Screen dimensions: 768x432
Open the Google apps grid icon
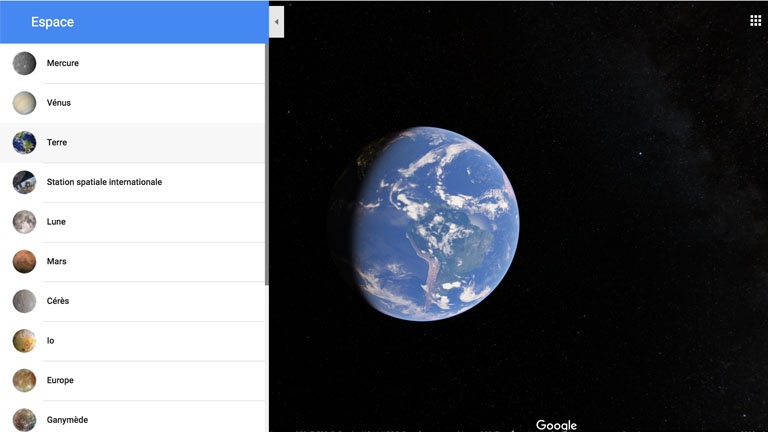[x=755, y=21]
